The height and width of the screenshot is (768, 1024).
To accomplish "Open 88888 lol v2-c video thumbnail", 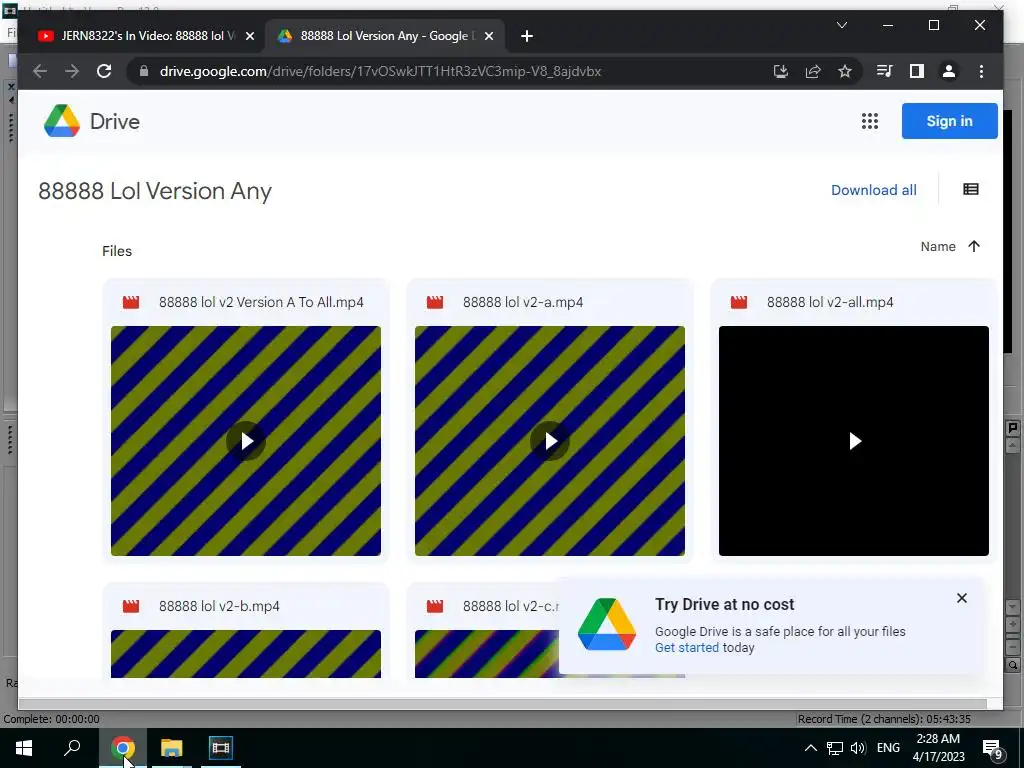I will pos(487,654).
